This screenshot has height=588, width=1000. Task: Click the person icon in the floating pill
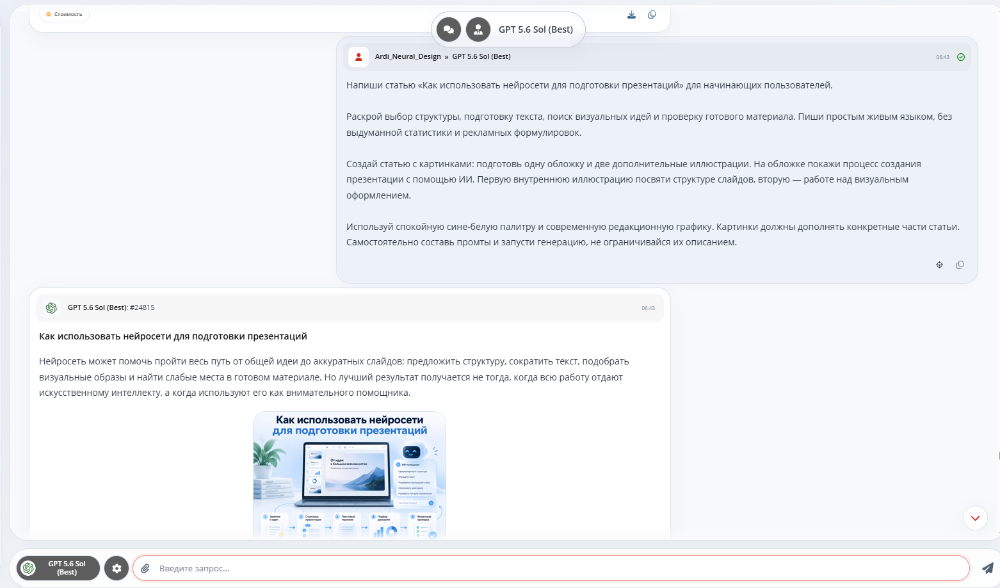click(478, 29)
